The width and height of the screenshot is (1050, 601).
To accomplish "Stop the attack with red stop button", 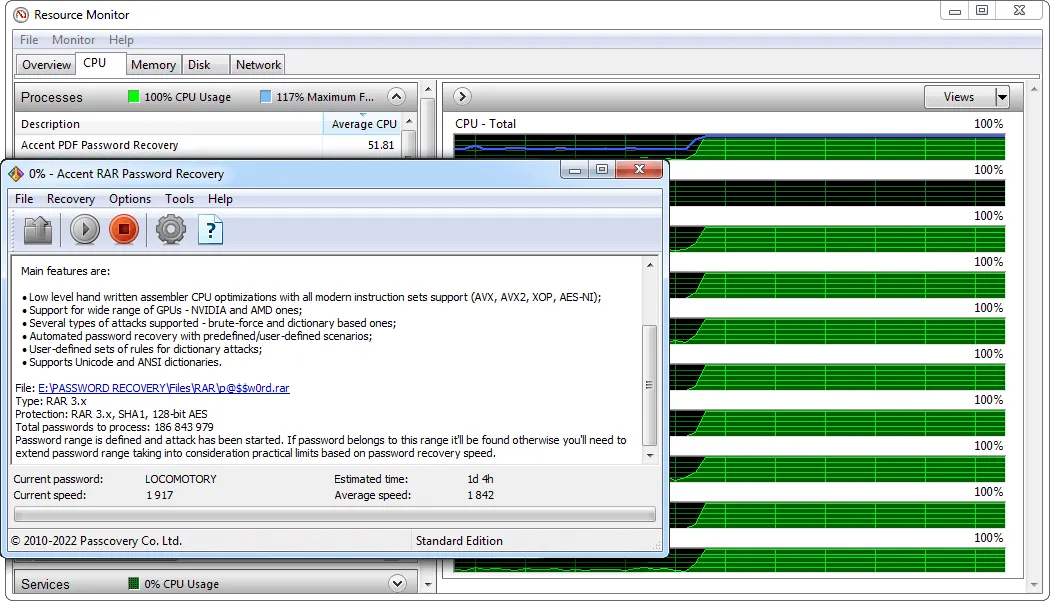I will tap(124, 230).
